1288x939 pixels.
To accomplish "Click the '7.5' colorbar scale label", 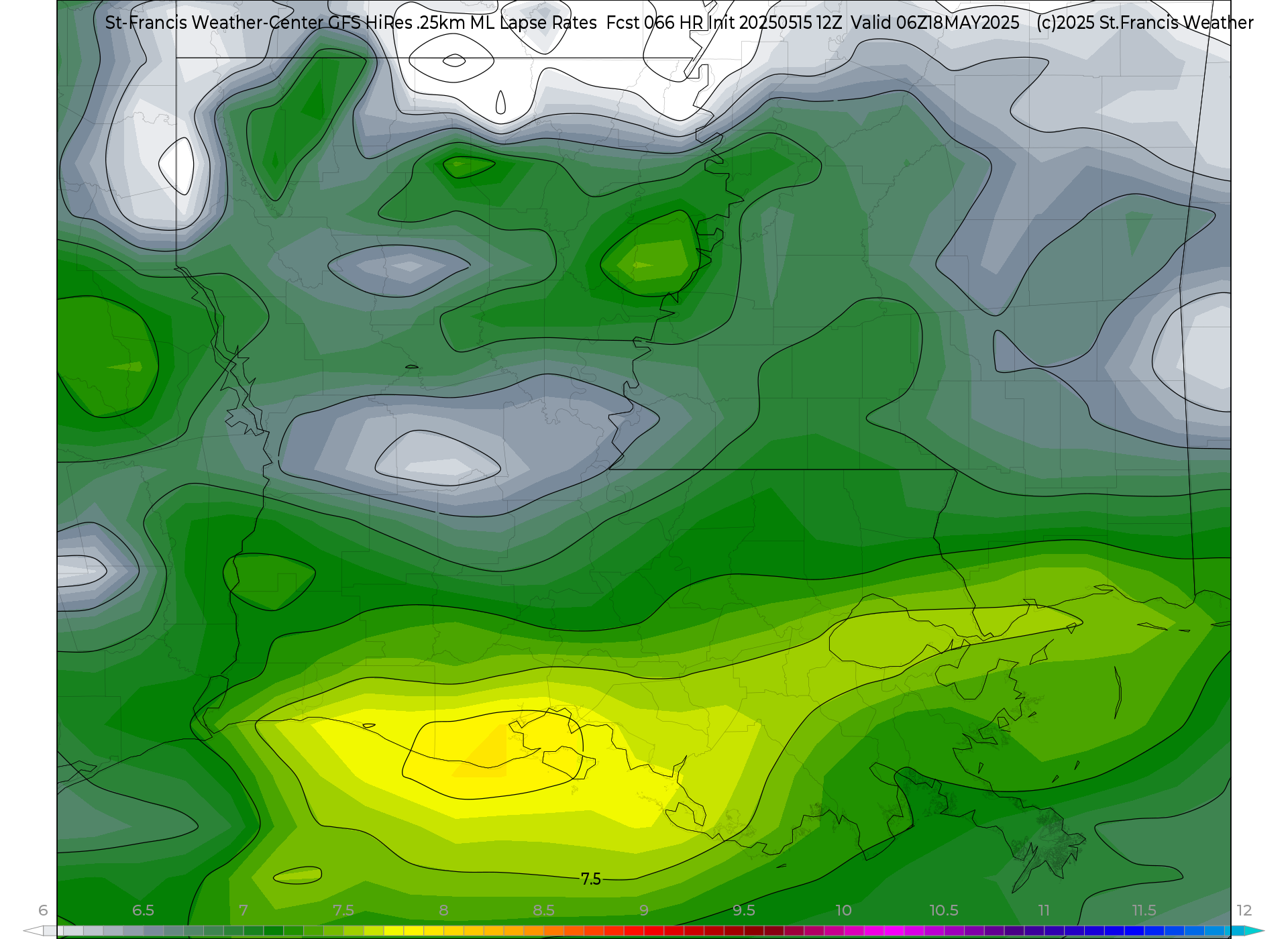I will point(343,910).
